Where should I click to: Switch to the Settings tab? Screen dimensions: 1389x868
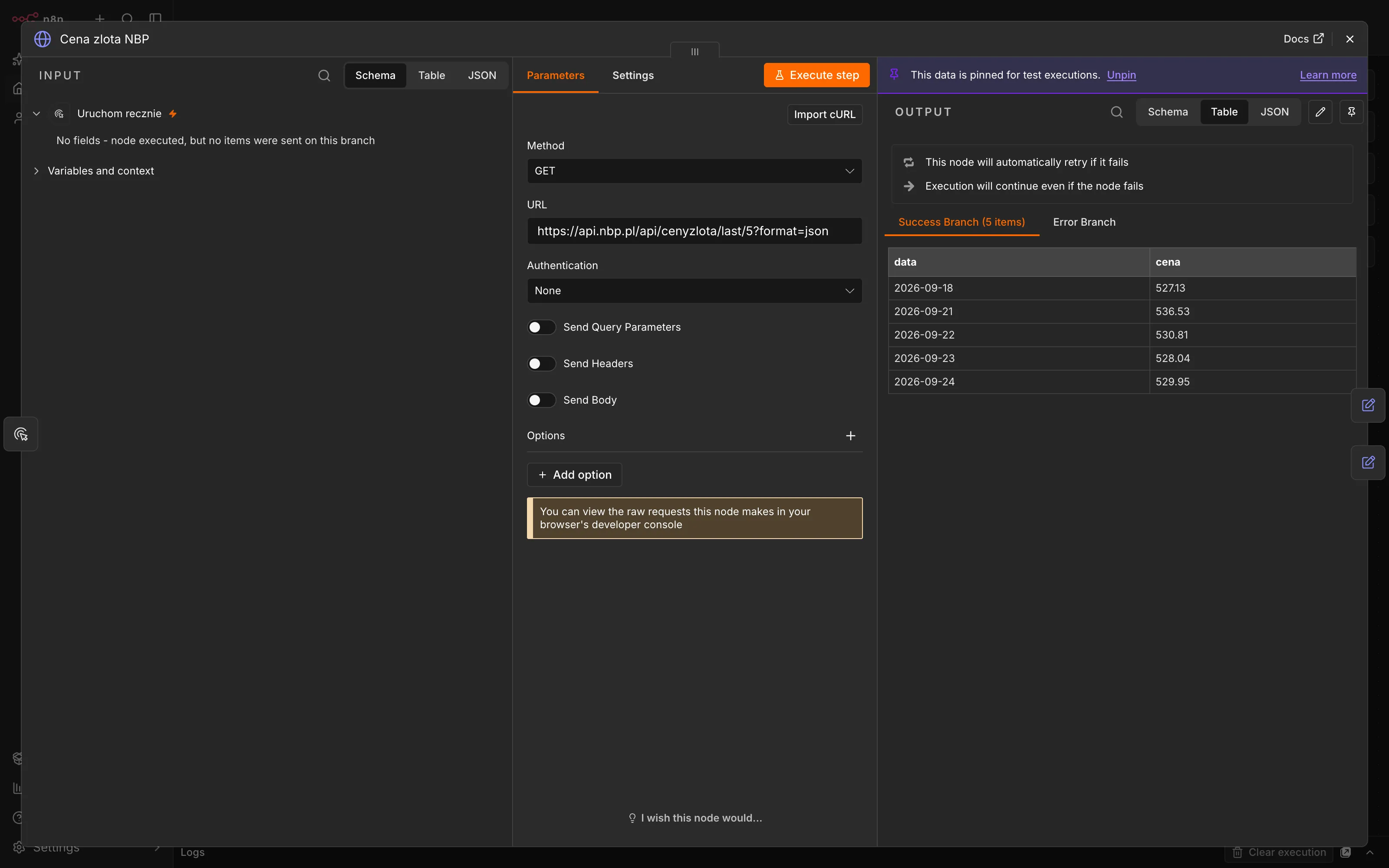pos(632,75)
